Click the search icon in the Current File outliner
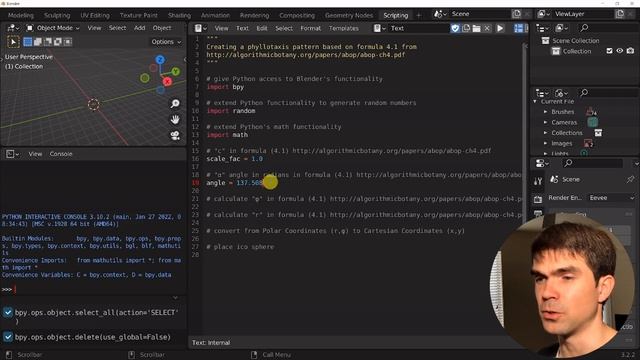 point(584,93)
